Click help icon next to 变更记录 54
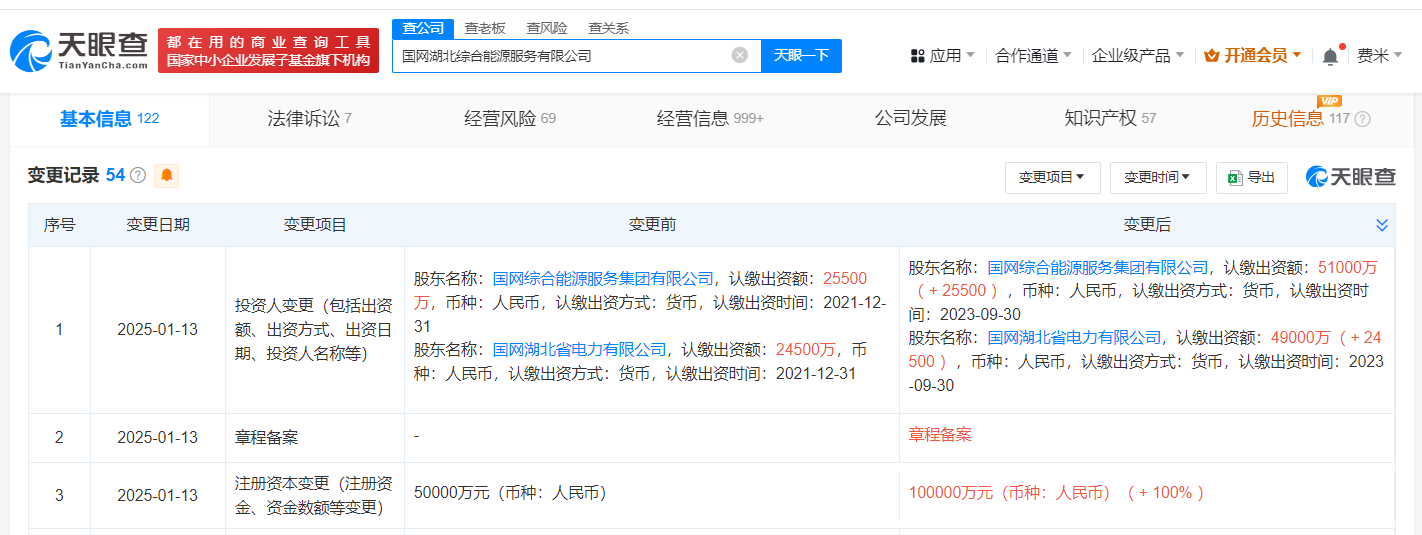1422x535 pixels. click(x=138, y=176)
